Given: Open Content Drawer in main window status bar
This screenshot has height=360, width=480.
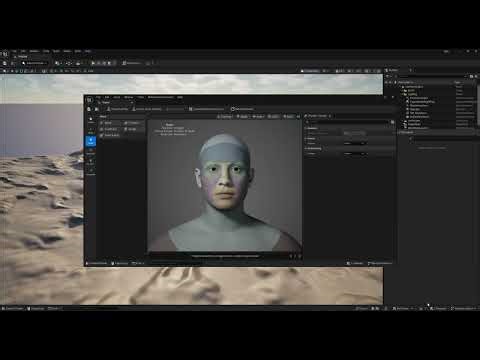Looking at the screenshot, I should tap(13, 308).
